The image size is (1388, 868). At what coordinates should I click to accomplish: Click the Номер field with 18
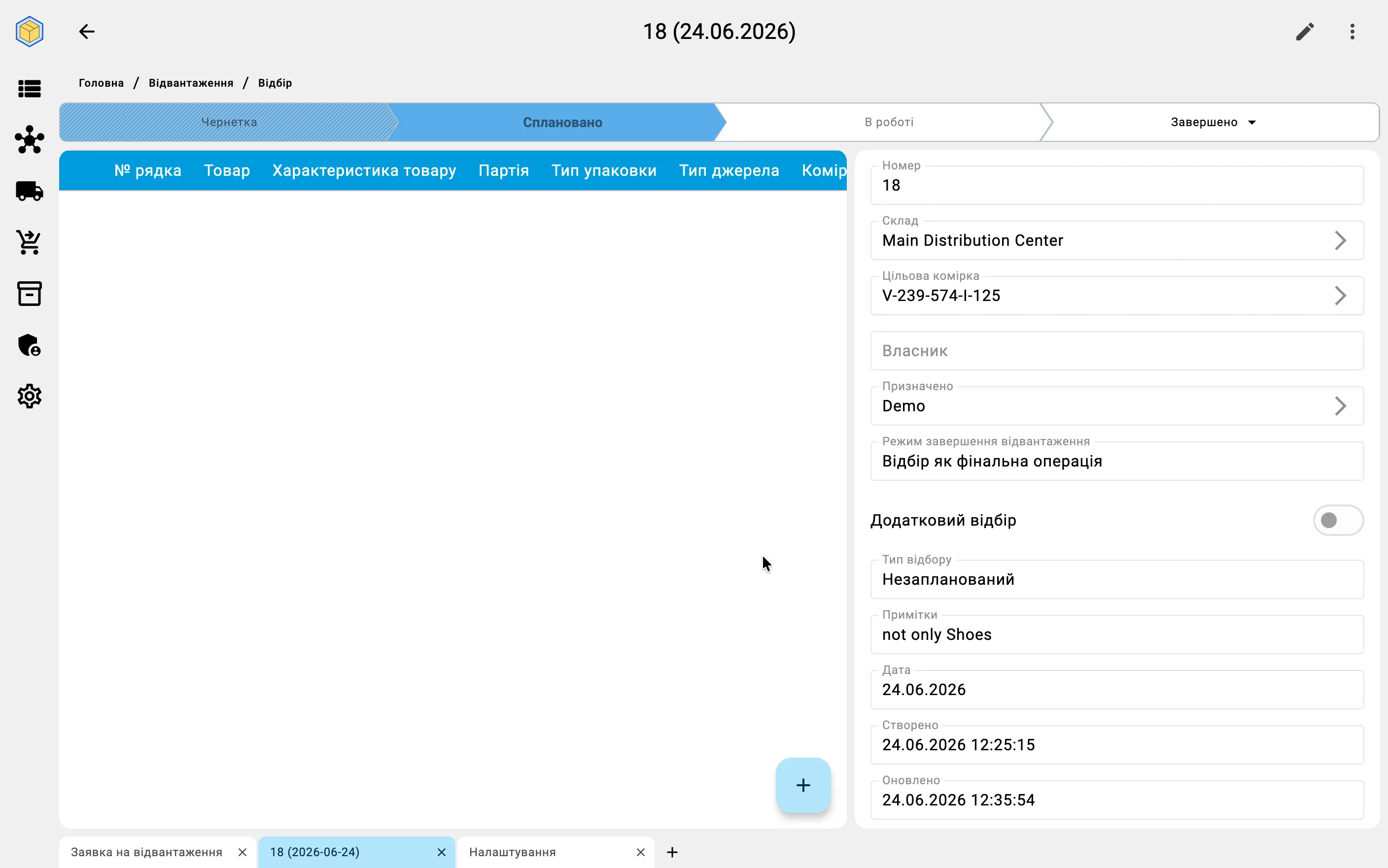1117,185
